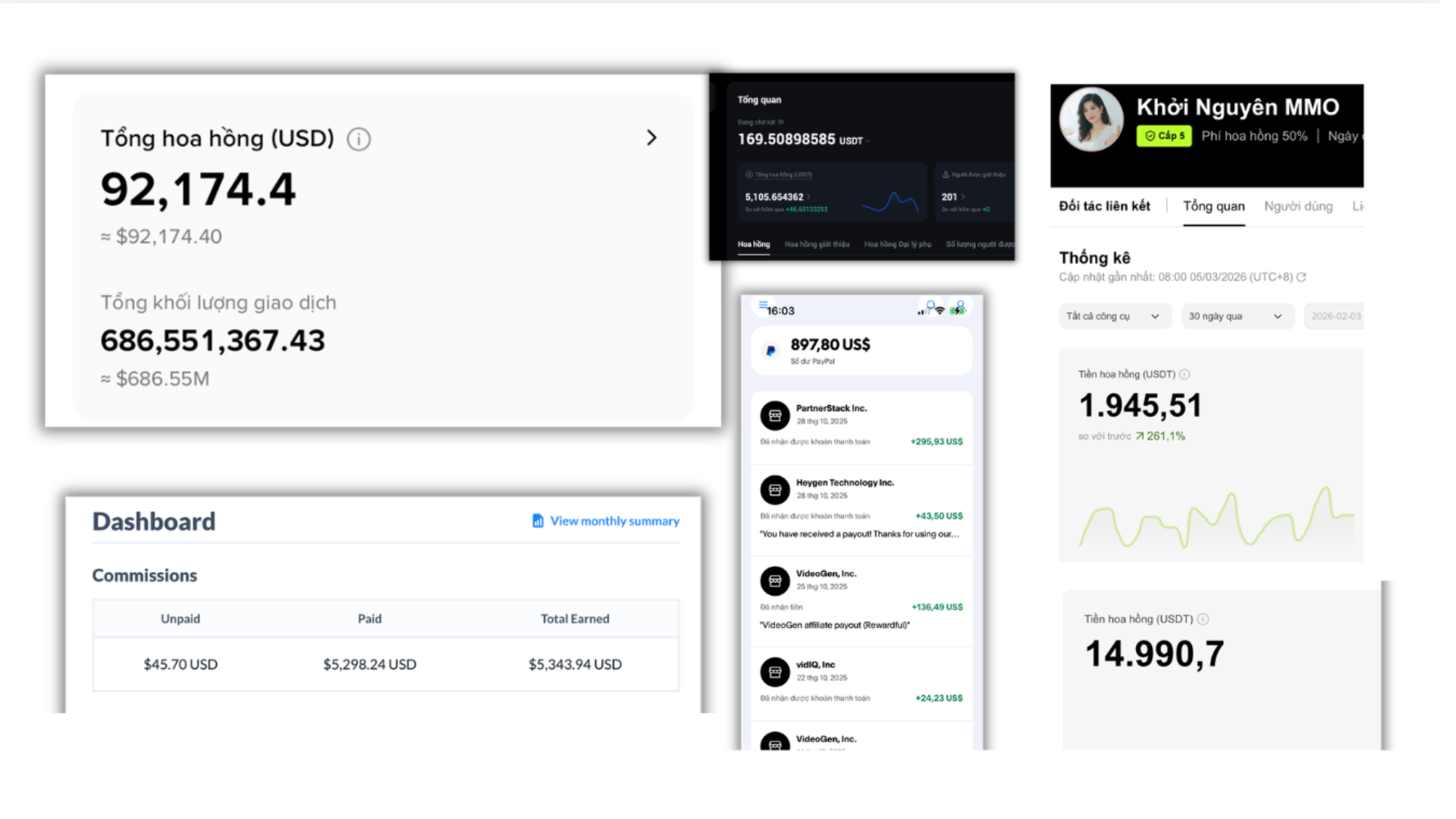Image resolution: width=1456 pixels, height=819 pixels.
Task: Click the Total Earned column header
Action: click(575, 619)
